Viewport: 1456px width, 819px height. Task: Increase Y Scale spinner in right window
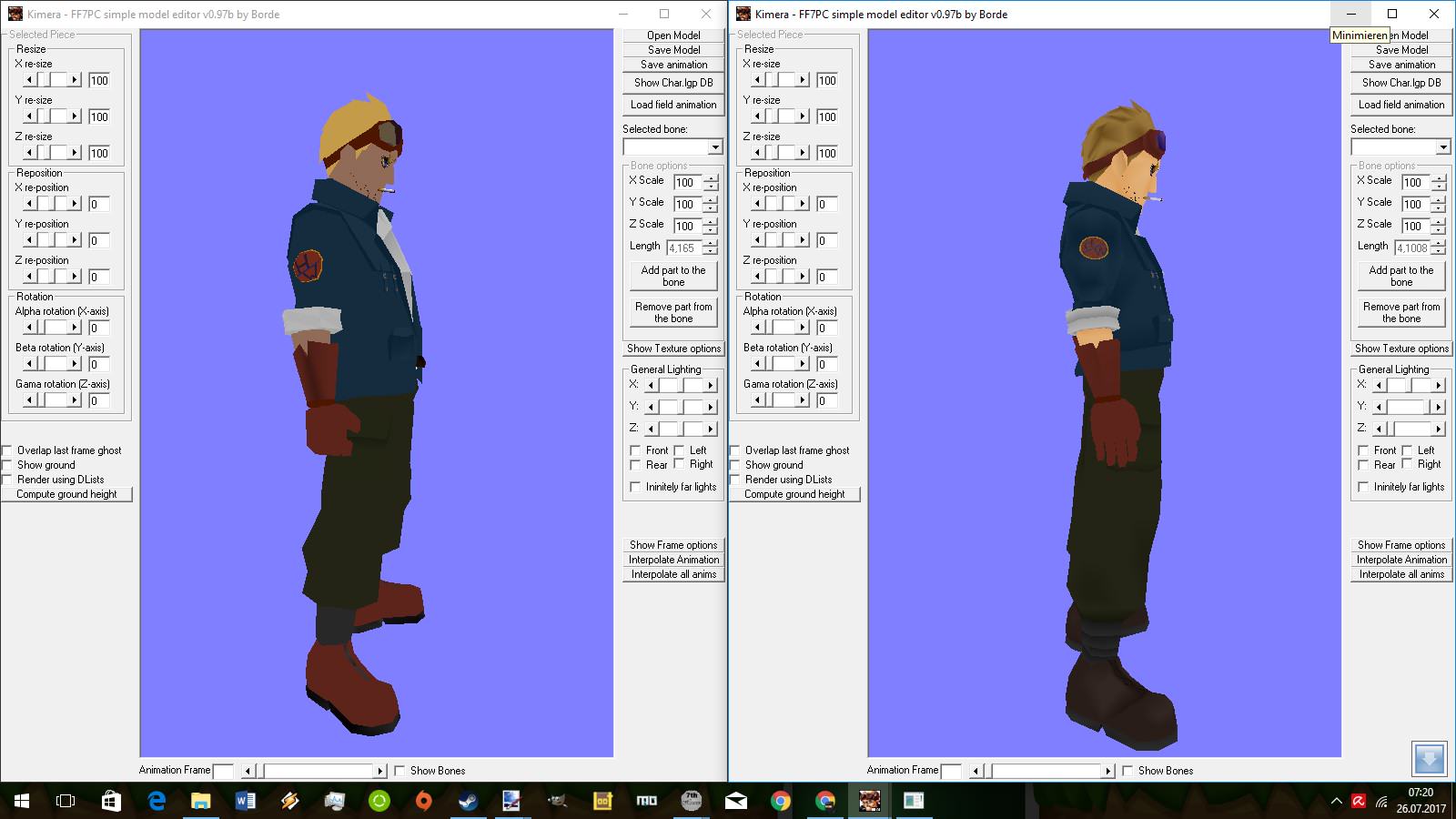point(1439,199)
